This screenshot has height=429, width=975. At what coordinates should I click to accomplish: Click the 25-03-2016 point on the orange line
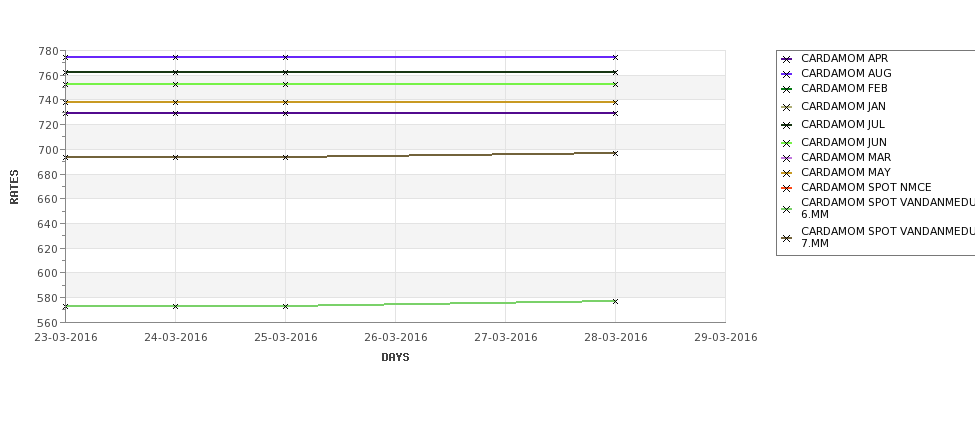(x=285, y=102)
